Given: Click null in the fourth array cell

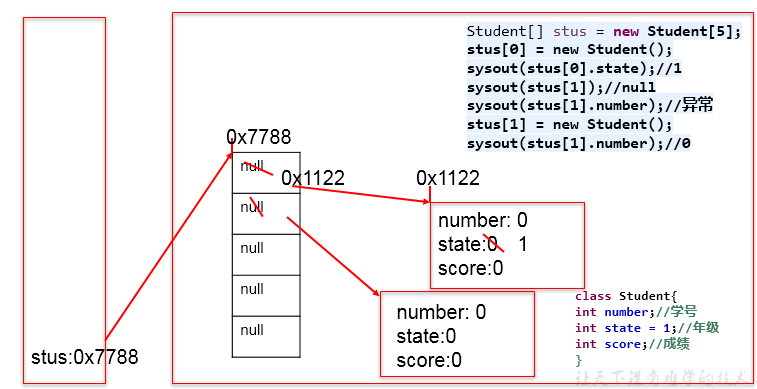Looking at the screenshot, I should [x=252, y=289].
